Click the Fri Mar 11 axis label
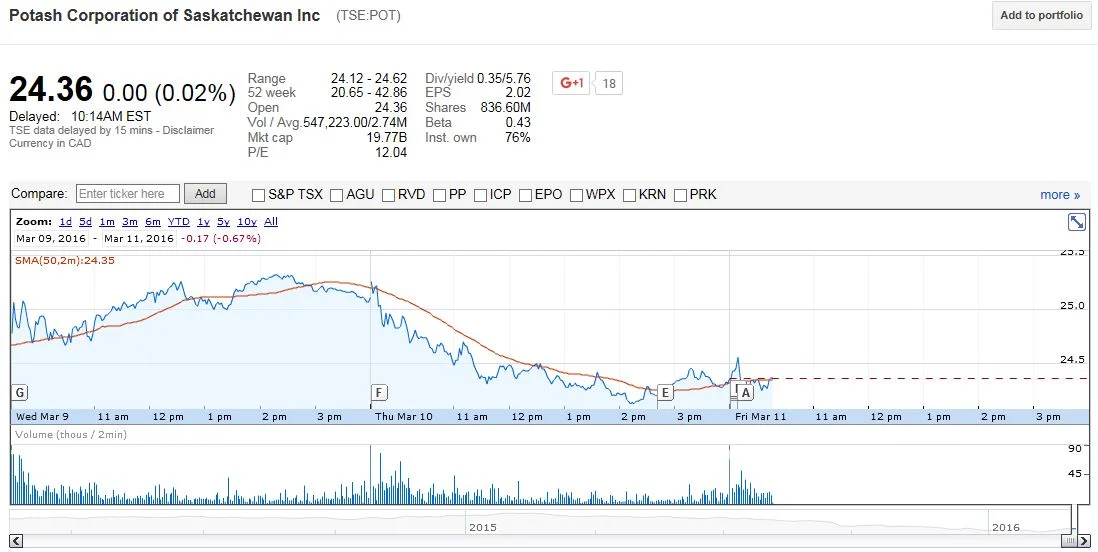 [760, 417]
